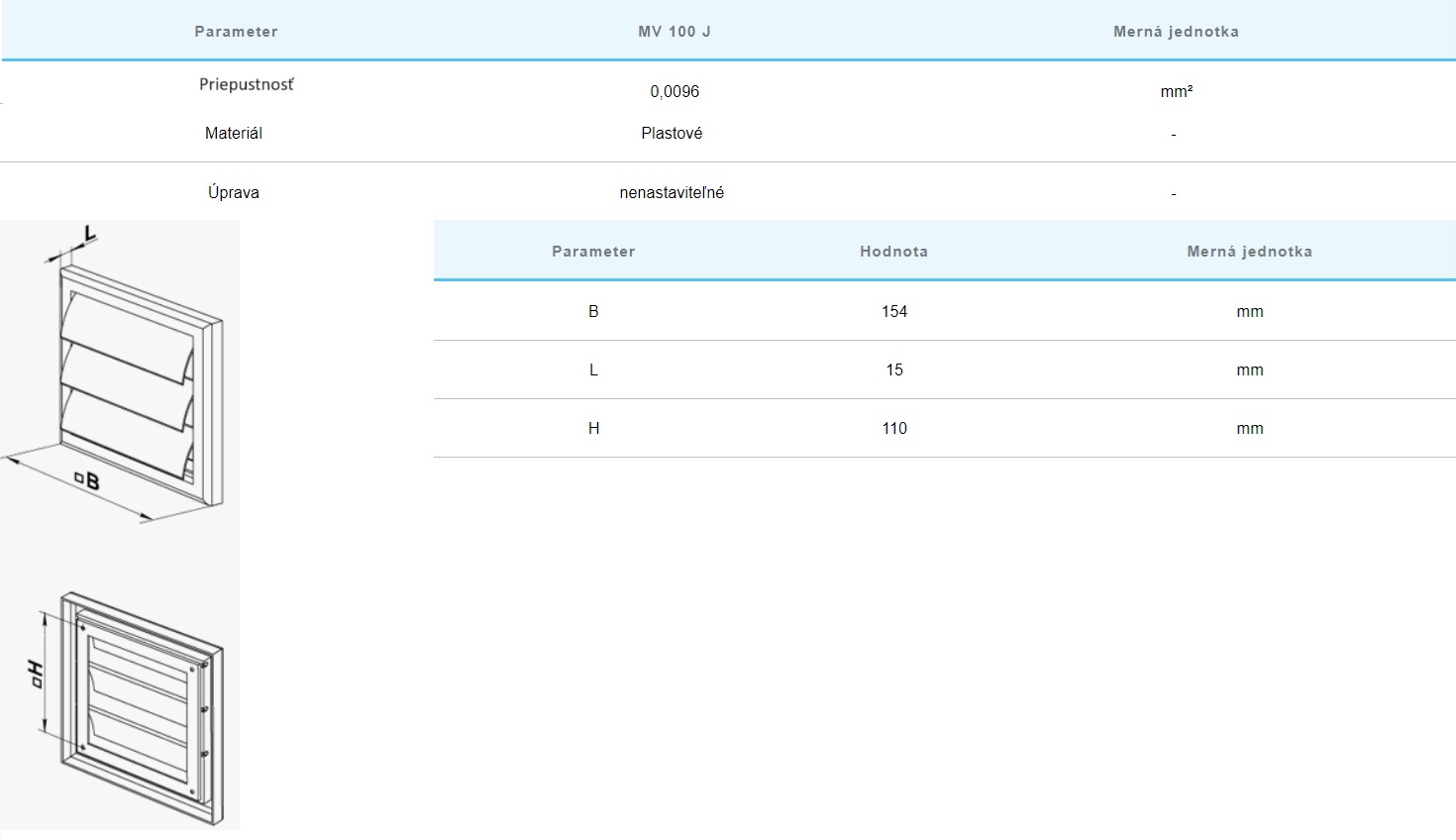Click the Parameter header in the top table
Image resolution: width=1456 pixels, height=840 pixels.
click(236, 32)
